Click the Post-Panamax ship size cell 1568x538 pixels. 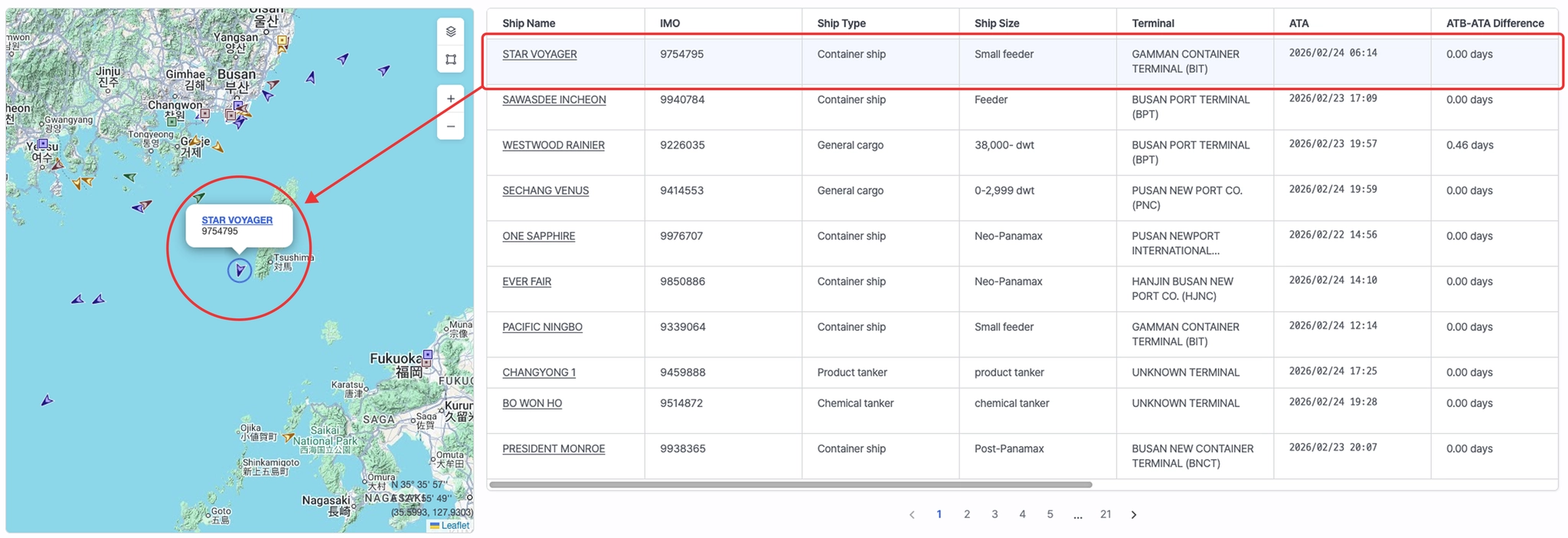1009,448
